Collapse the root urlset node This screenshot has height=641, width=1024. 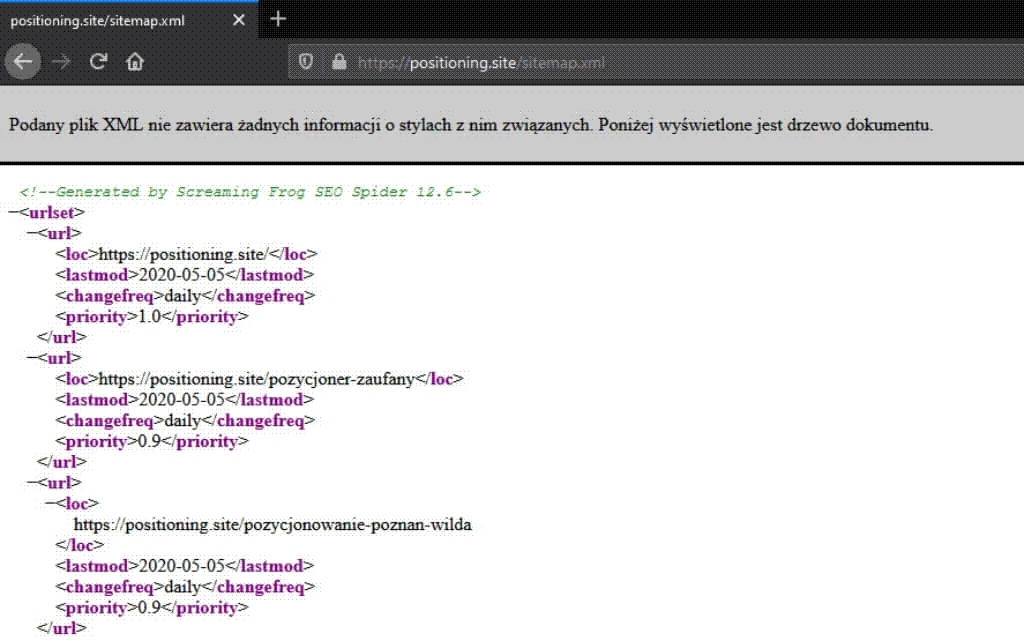pos(13,212)
